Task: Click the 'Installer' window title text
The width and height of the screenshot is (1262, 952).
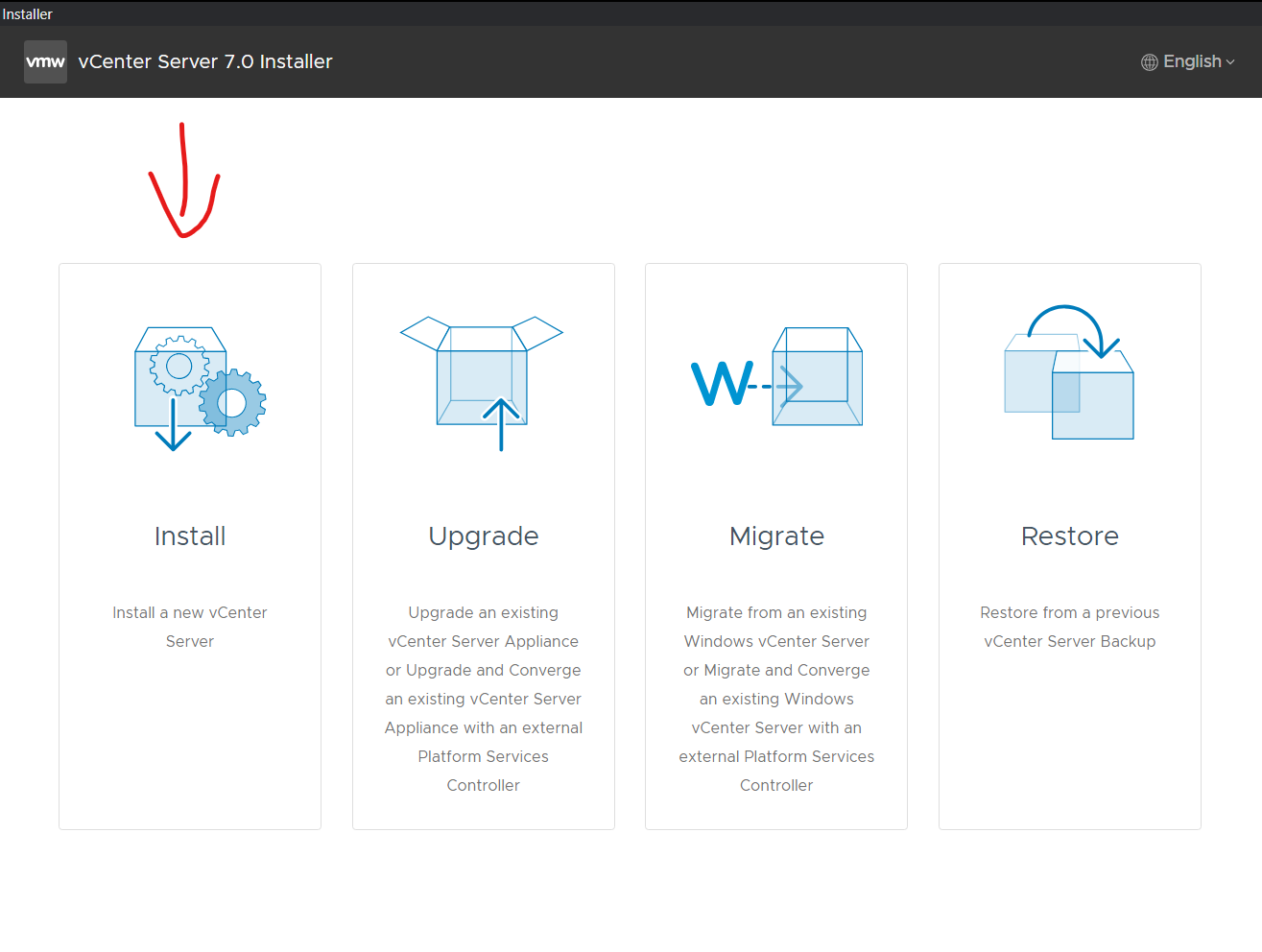Action: [x=28, y=13]
